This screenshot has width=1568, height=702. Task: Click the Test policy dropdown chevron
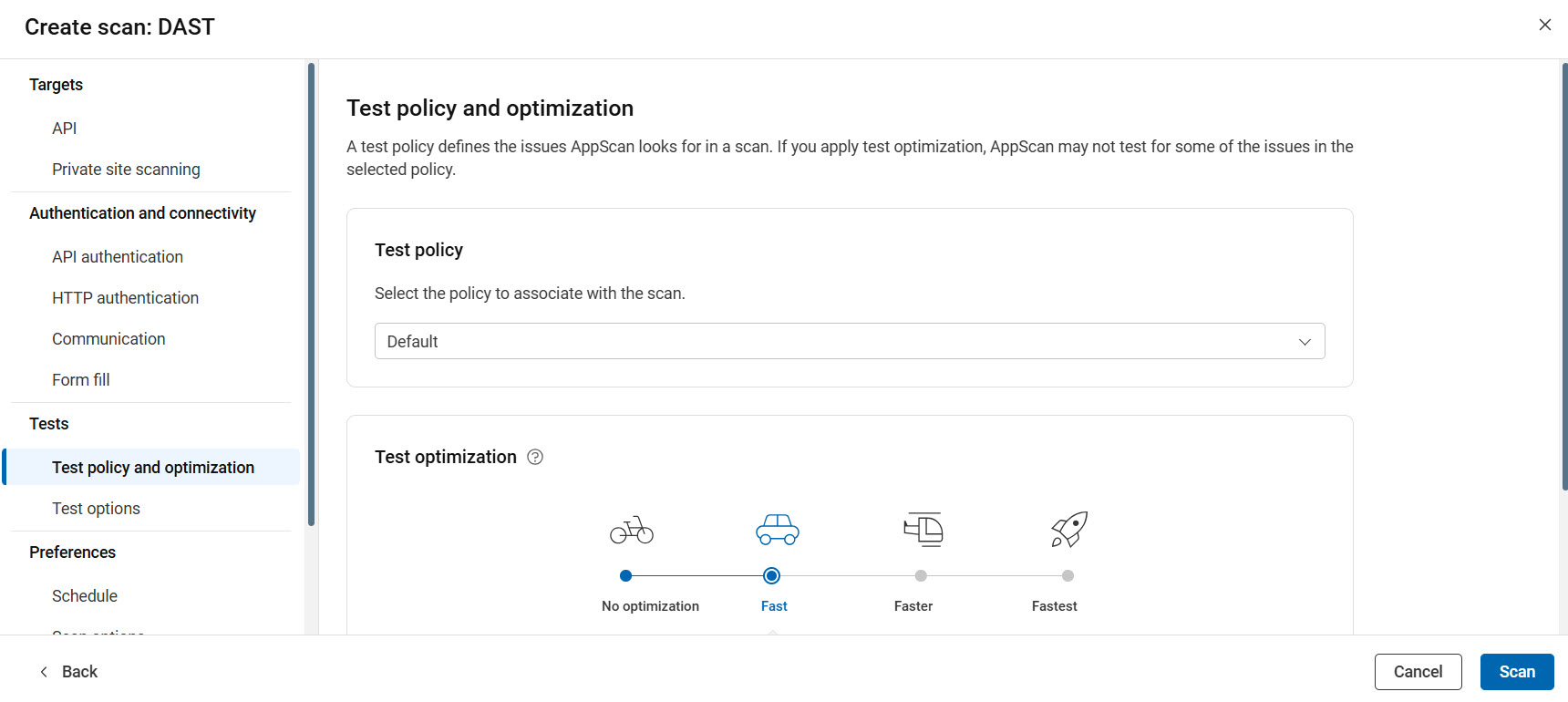[1305, 342]
